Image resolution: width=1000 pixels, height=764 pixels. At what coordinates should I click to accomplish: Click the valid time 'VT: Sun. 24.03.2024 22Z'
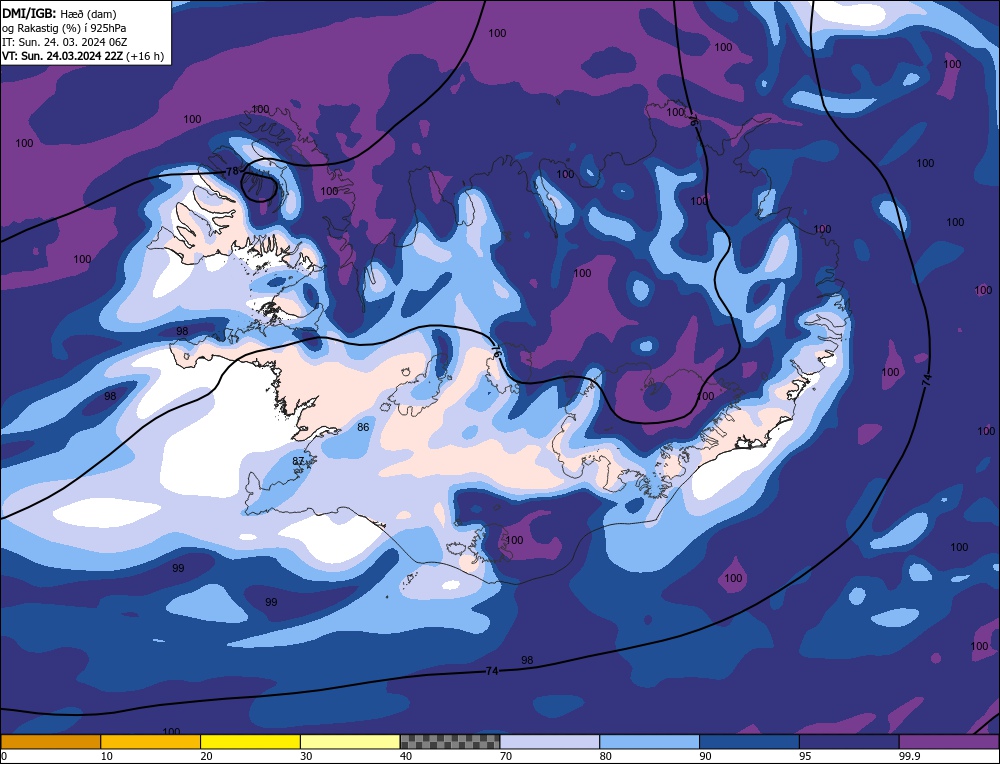pyautogui.click(x=62, y=56)
